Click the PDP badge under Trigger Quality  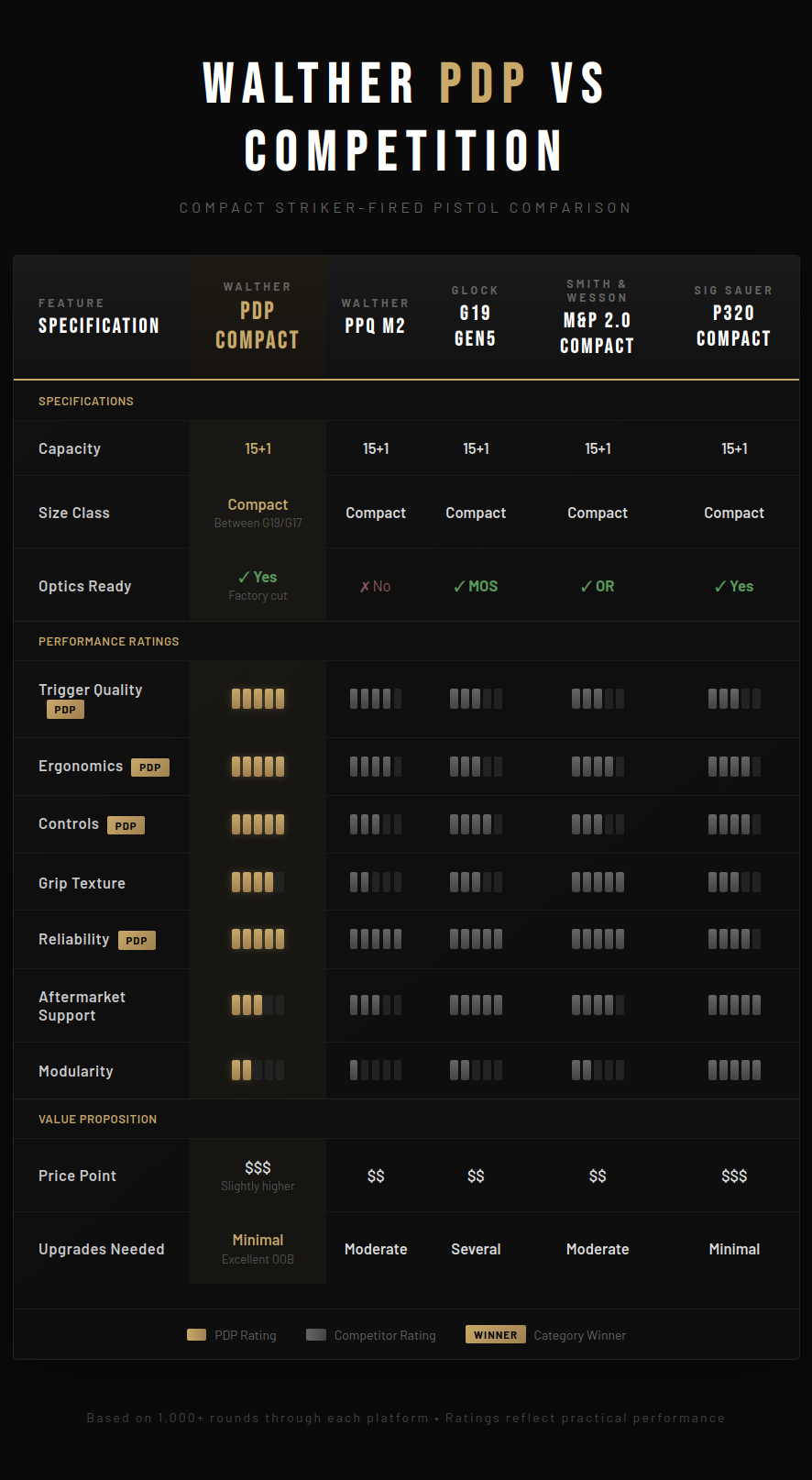[65, 710]
